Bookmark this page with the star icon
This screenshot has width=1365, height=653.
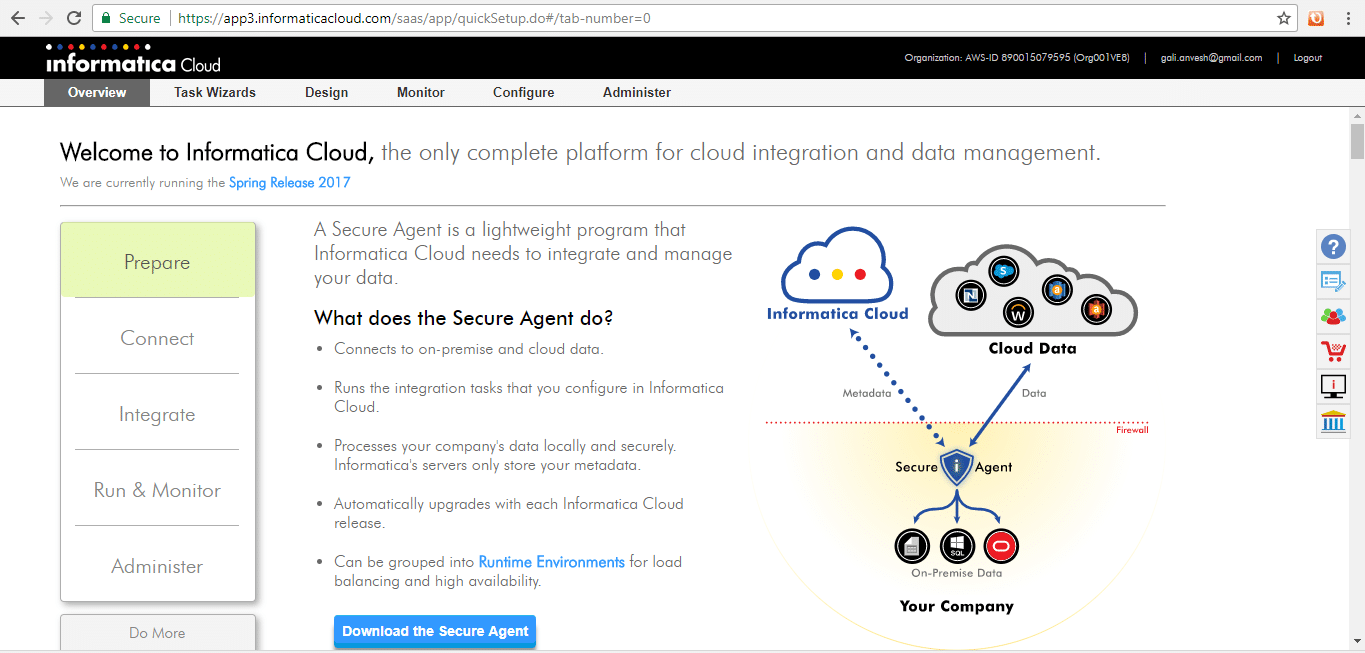click(1284, 18)
